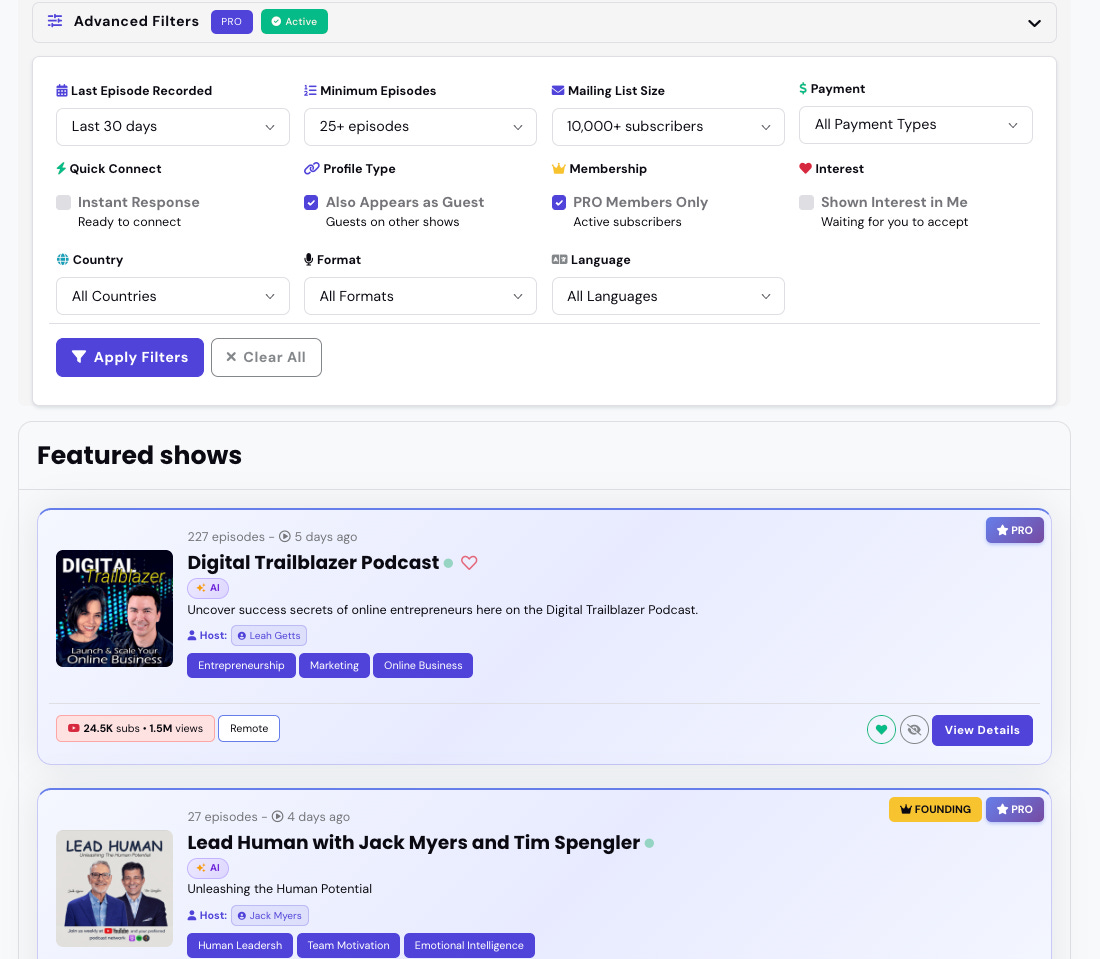This screenshot has height=959, width=1100.
Task: Click the PRO badge beside Advanced Filters
Action: [232, 22]
